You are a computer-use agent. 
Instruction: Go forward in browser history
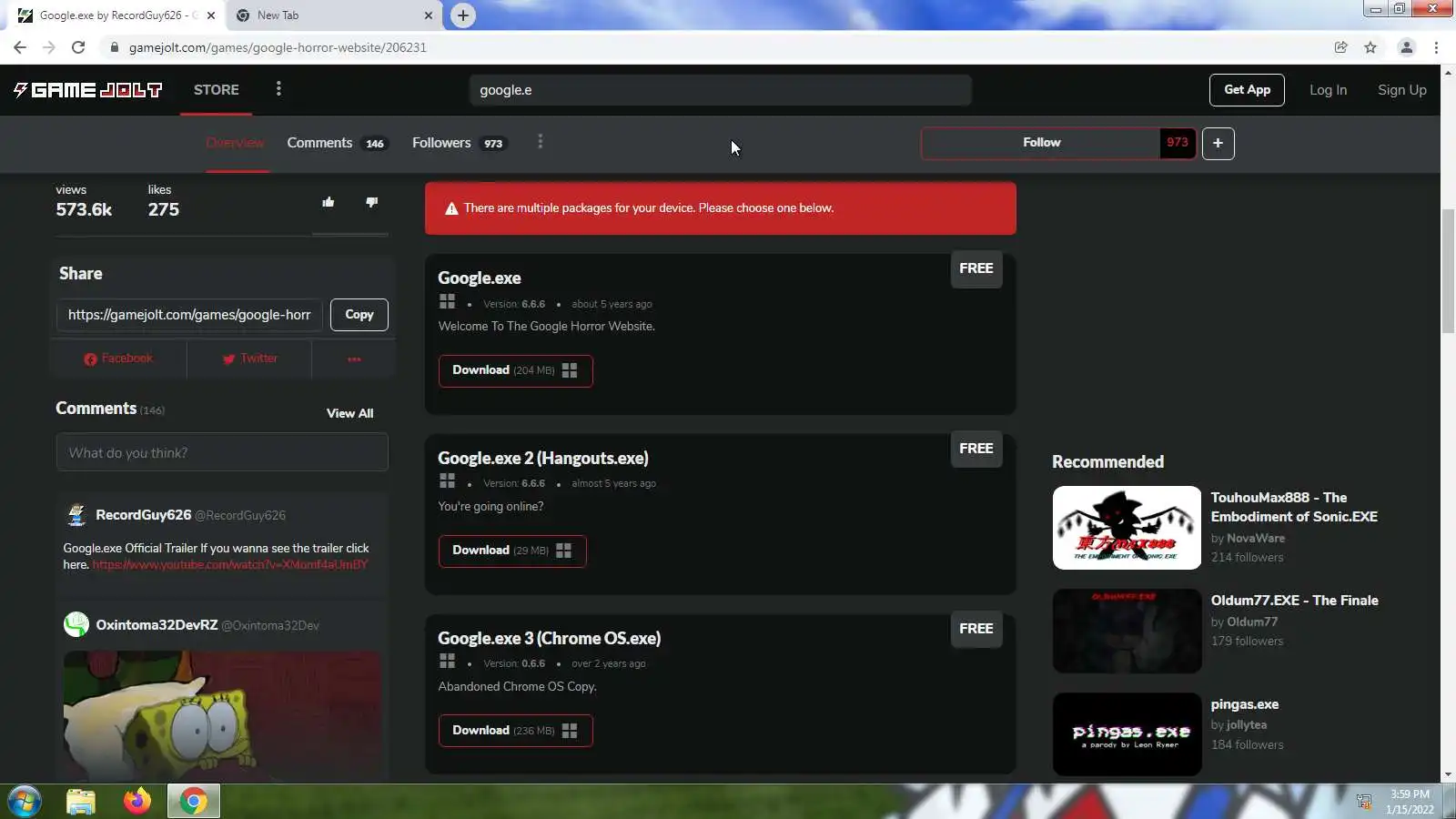click(x=49, y=47)
